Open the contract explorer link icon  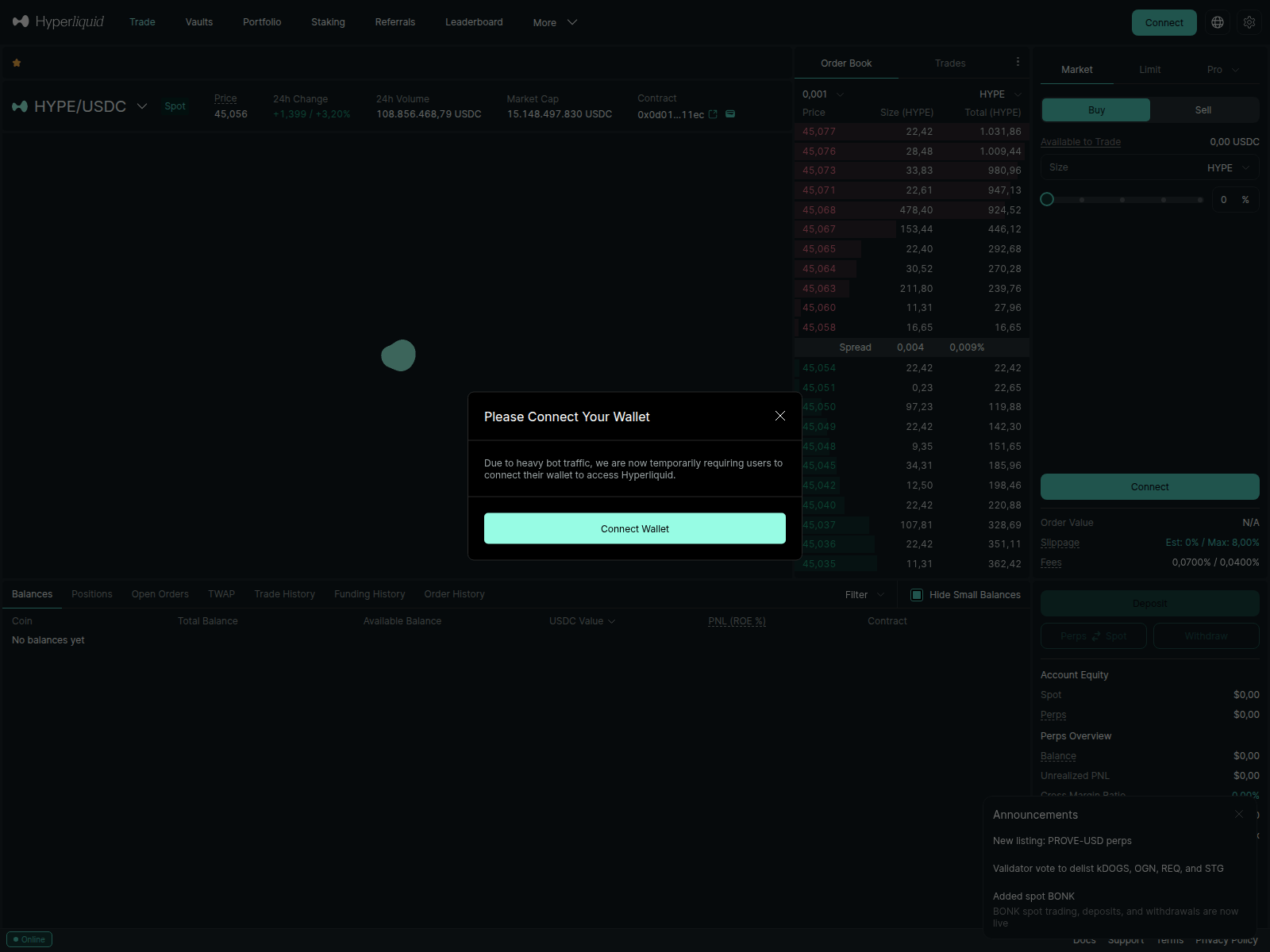pyautogui.click(x=713, y=114)
